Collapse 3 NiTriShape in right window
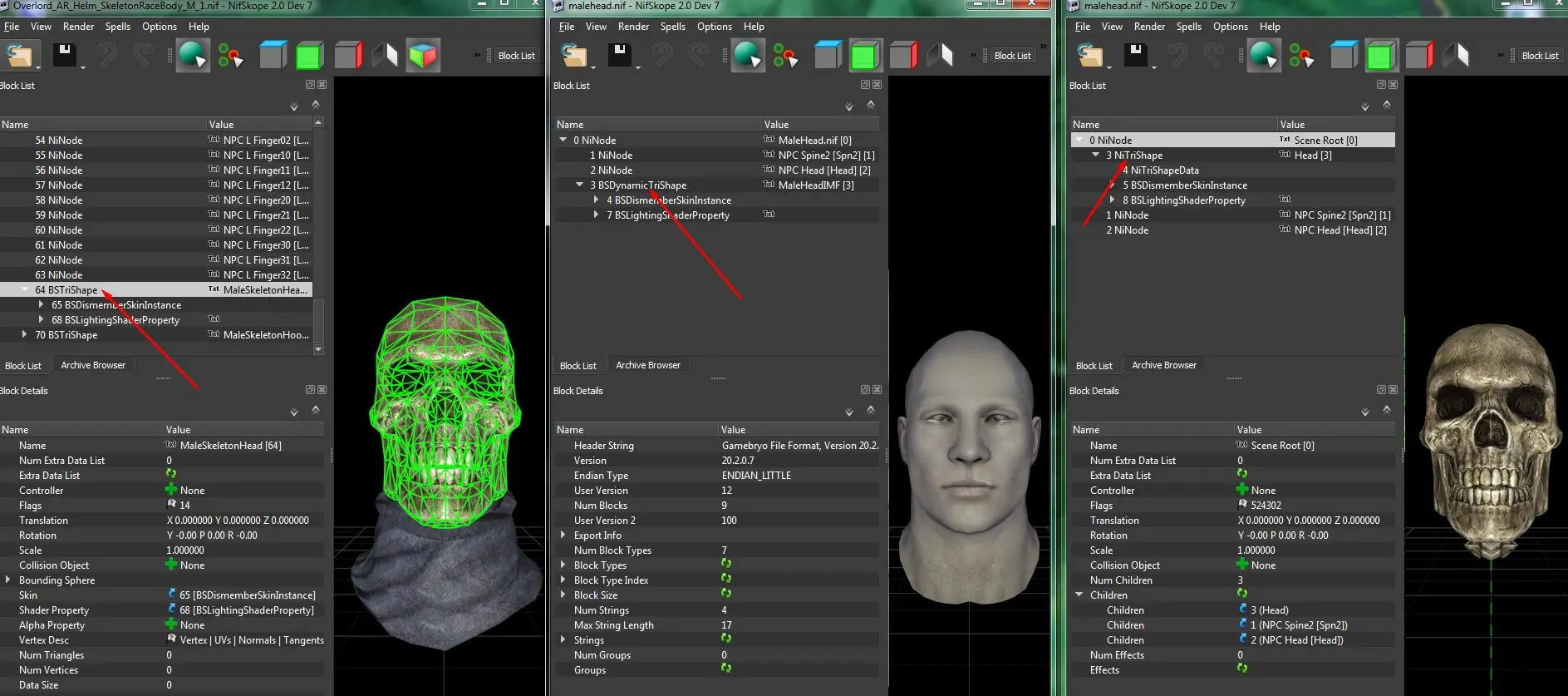Viewport: 1568px width, 696px height. tap(1095, 155)
